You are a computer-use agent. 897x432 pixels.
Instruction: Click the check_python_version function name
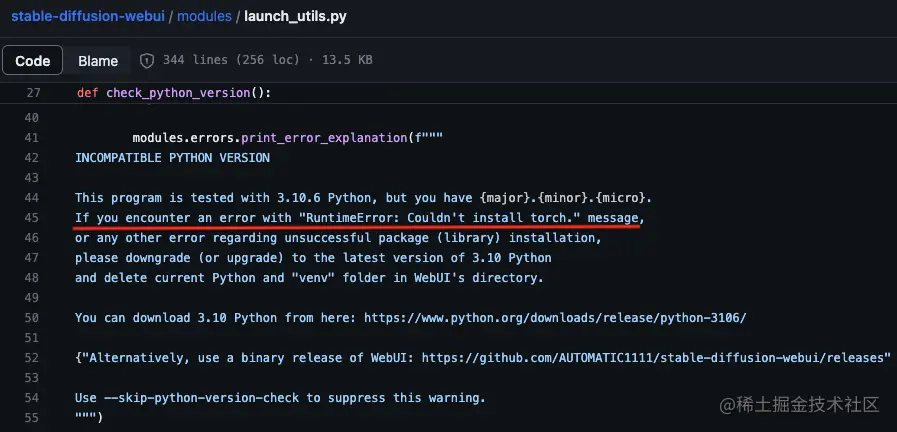point(178,93)
